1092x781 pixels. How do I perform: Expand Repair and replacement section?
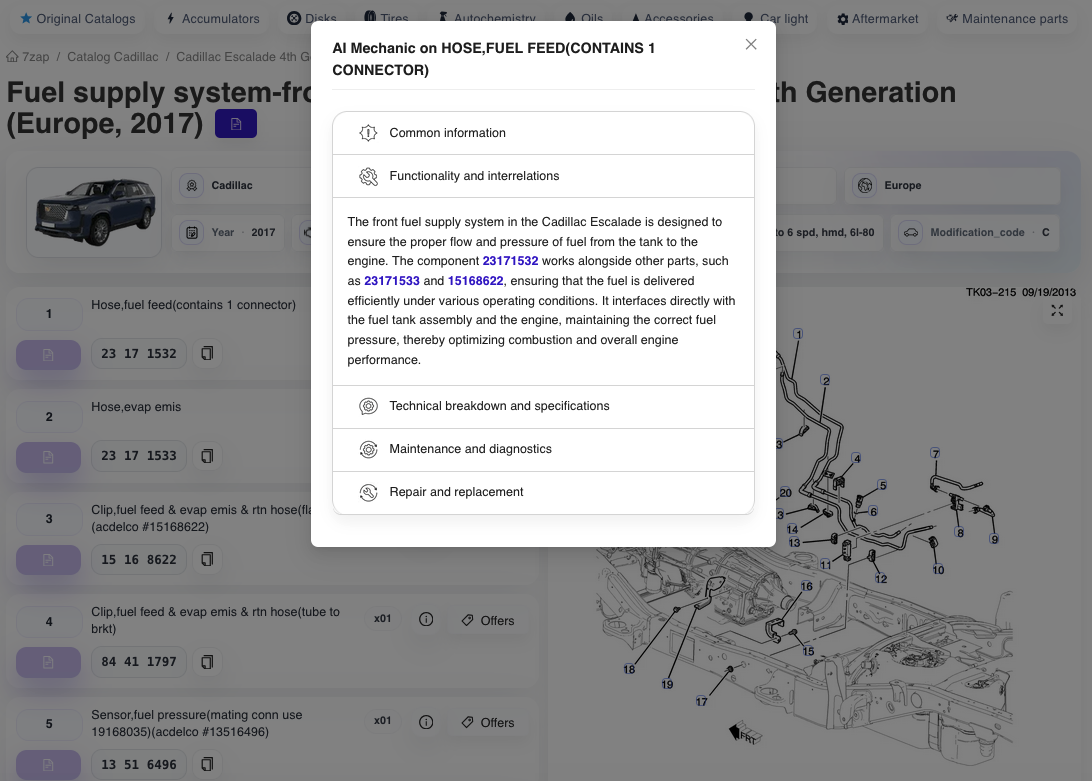[543, 493]
